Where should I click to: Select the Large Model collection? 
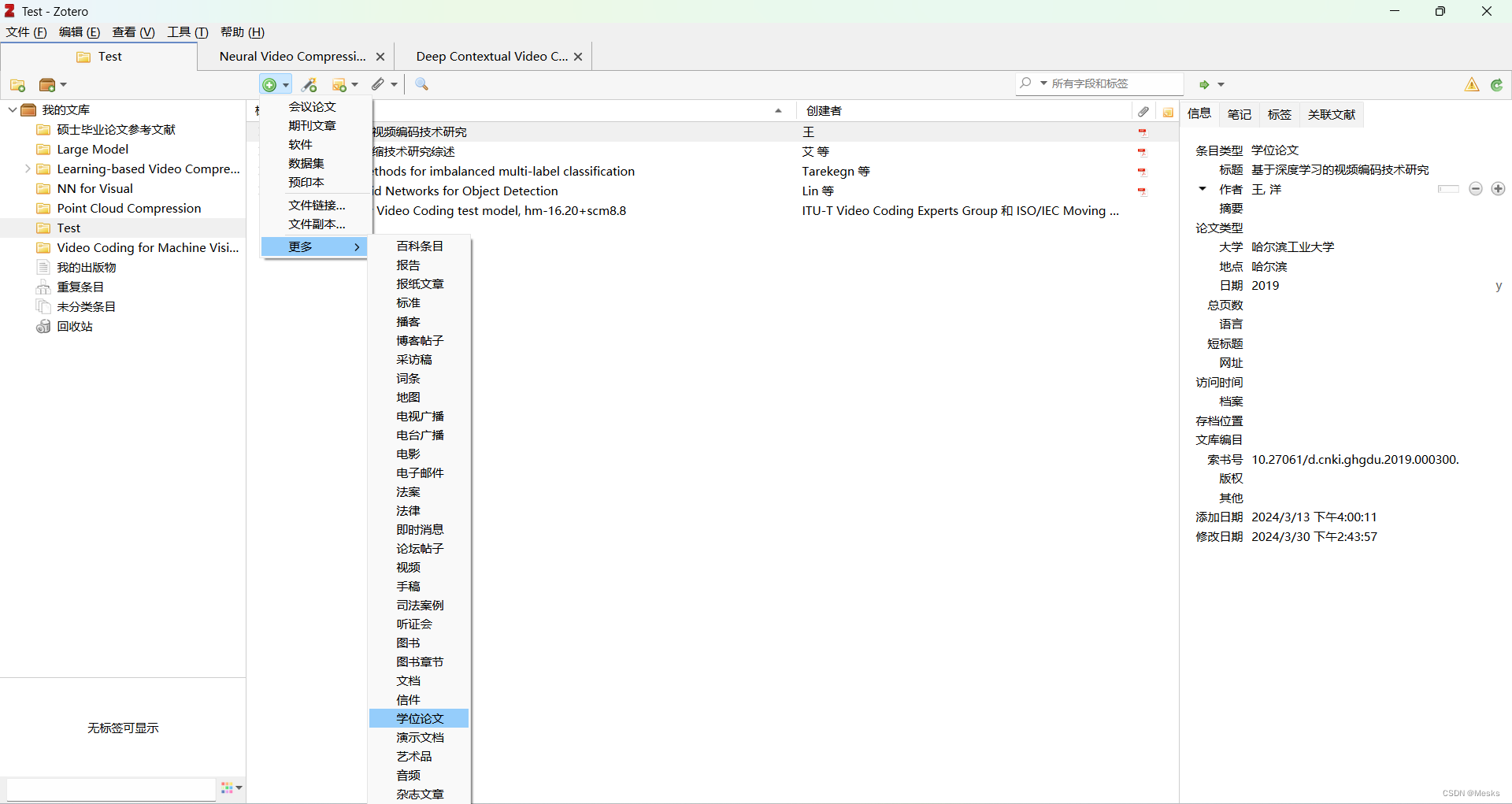(92, 150)
